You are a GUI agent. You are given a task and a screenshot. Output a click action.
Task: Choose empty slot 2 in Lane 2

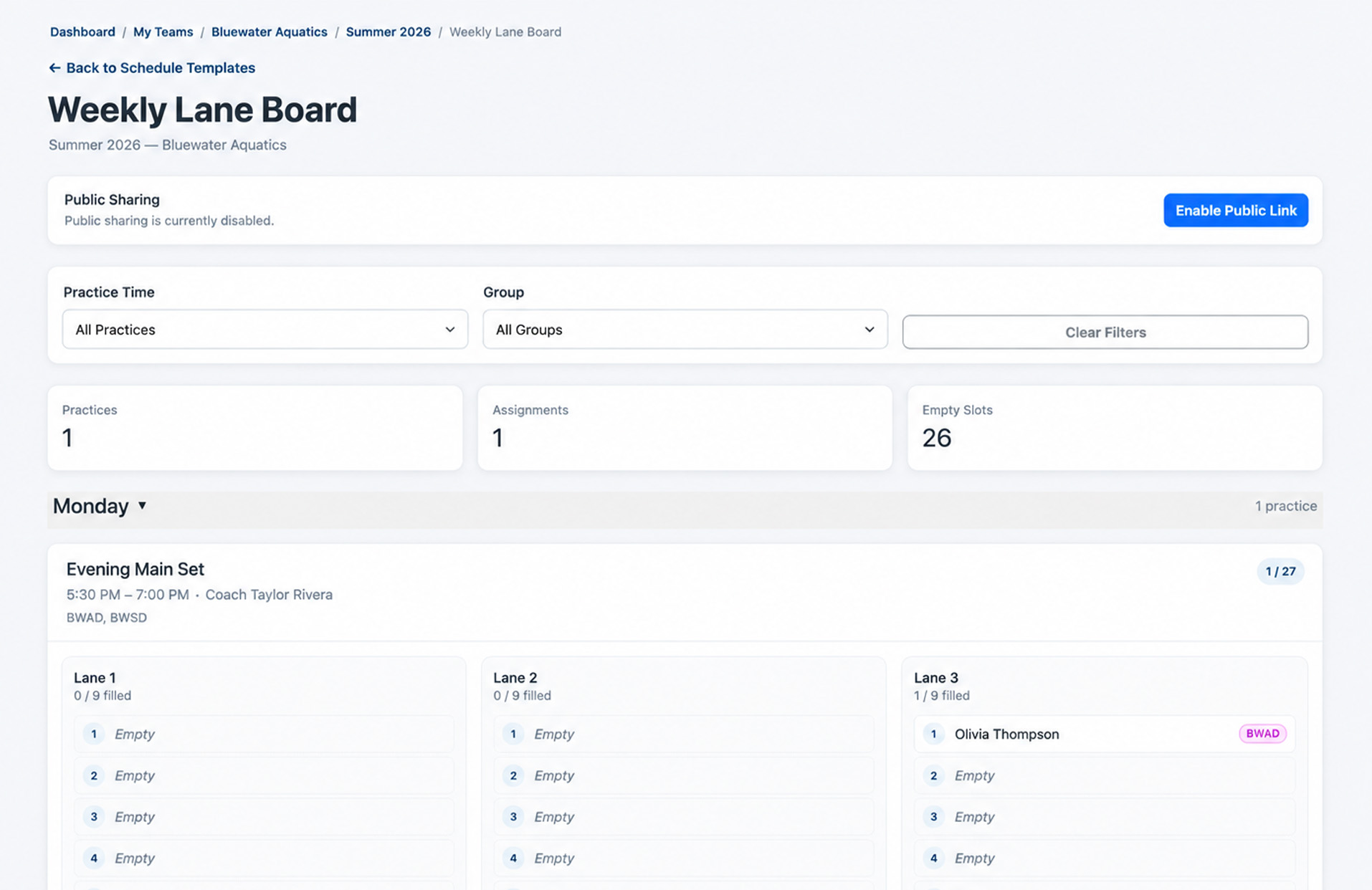point(684,775)
